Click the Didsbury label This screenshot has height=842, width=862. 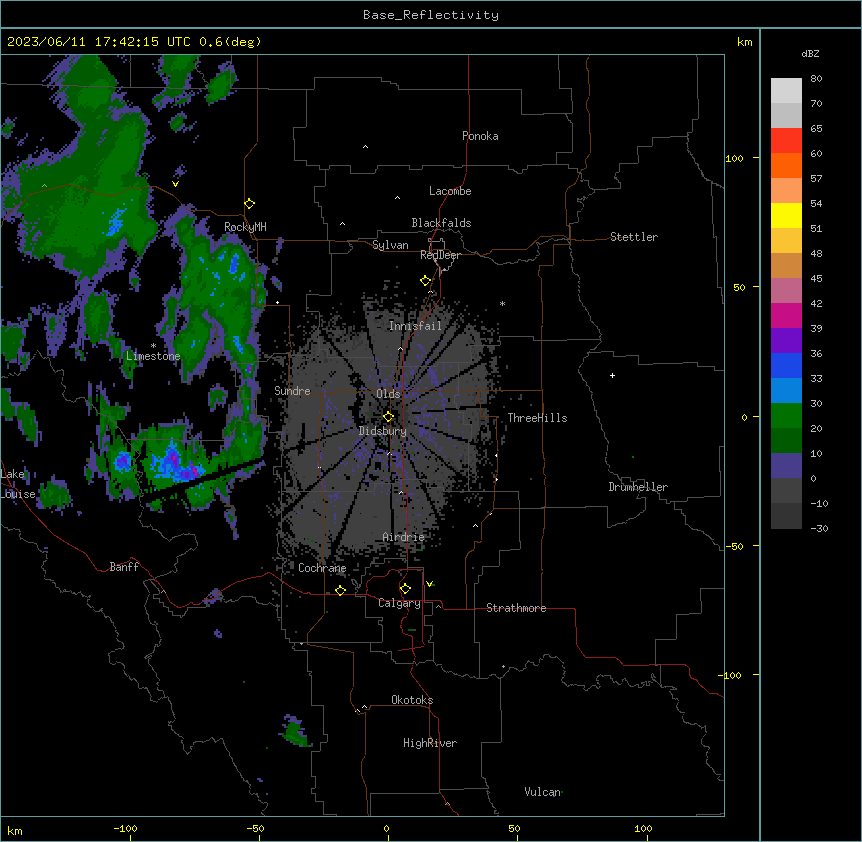[x=383, y=431]
